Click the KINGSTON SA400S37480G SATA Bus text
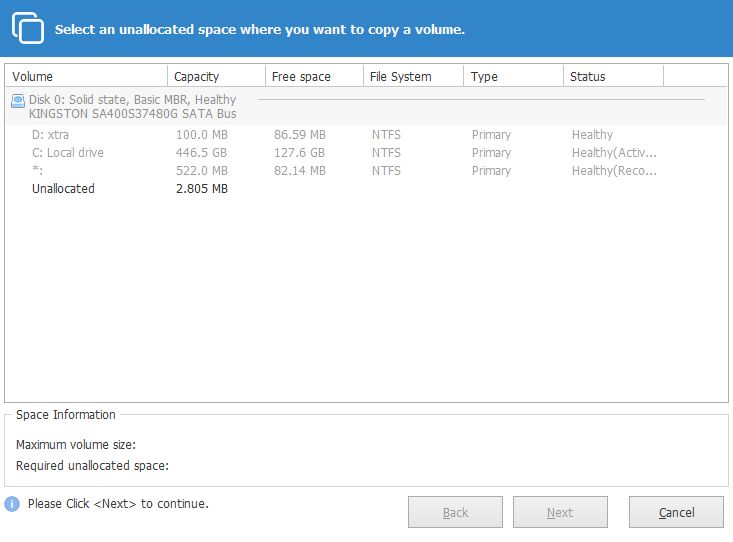The image size is (733, 542). pyautogui.click(x=133, y=114)
